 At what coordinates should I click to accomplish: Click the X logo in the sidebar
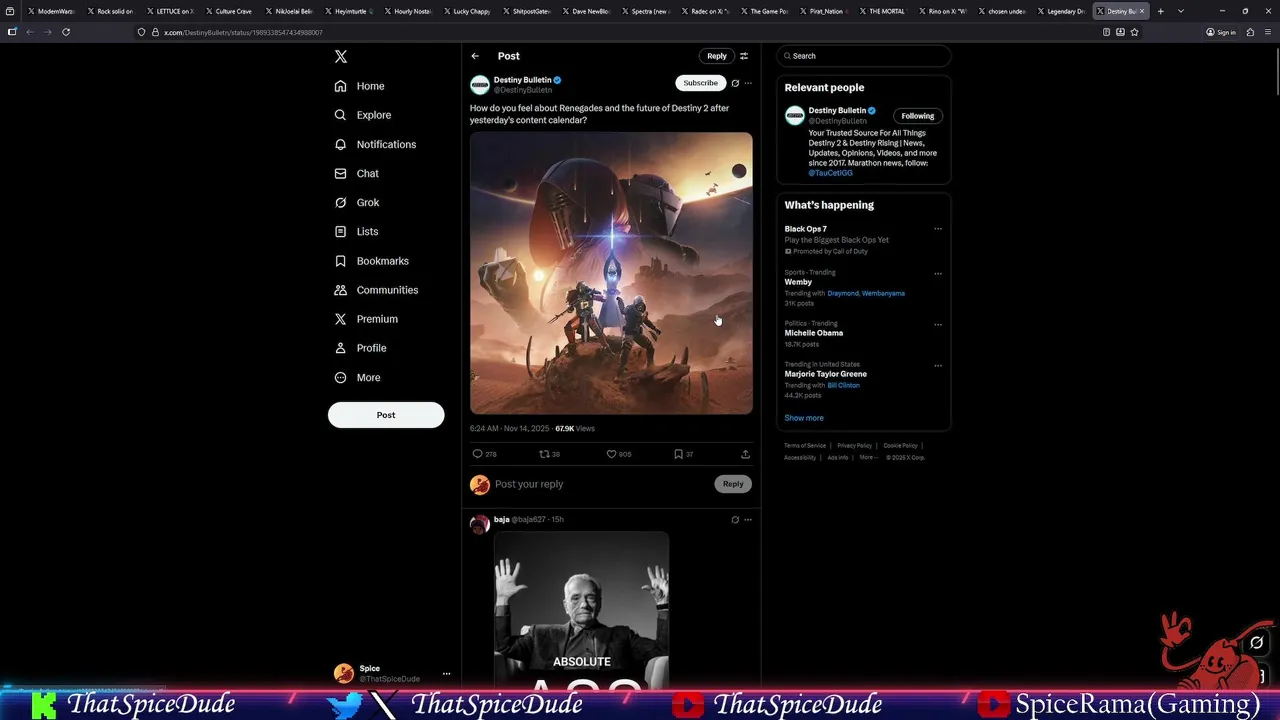pos(341,57)
